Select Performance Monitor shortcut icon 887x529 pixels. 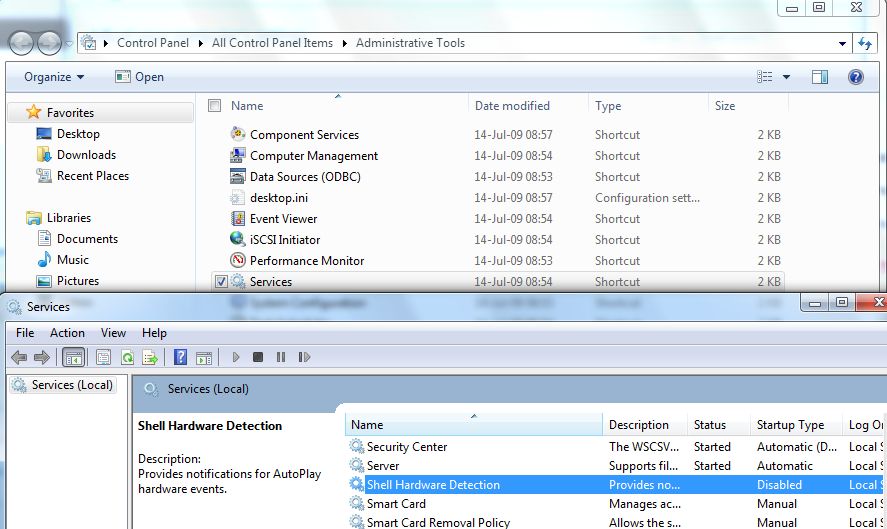pos(238,260)
